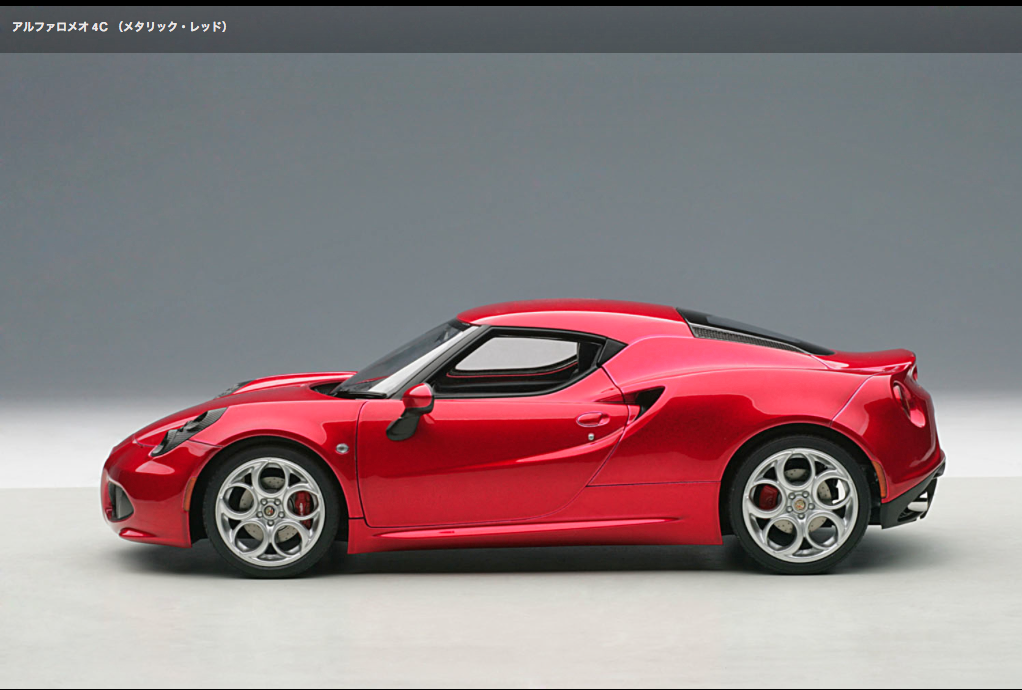Click the red front brake caliper

click(x=303, y=508)
